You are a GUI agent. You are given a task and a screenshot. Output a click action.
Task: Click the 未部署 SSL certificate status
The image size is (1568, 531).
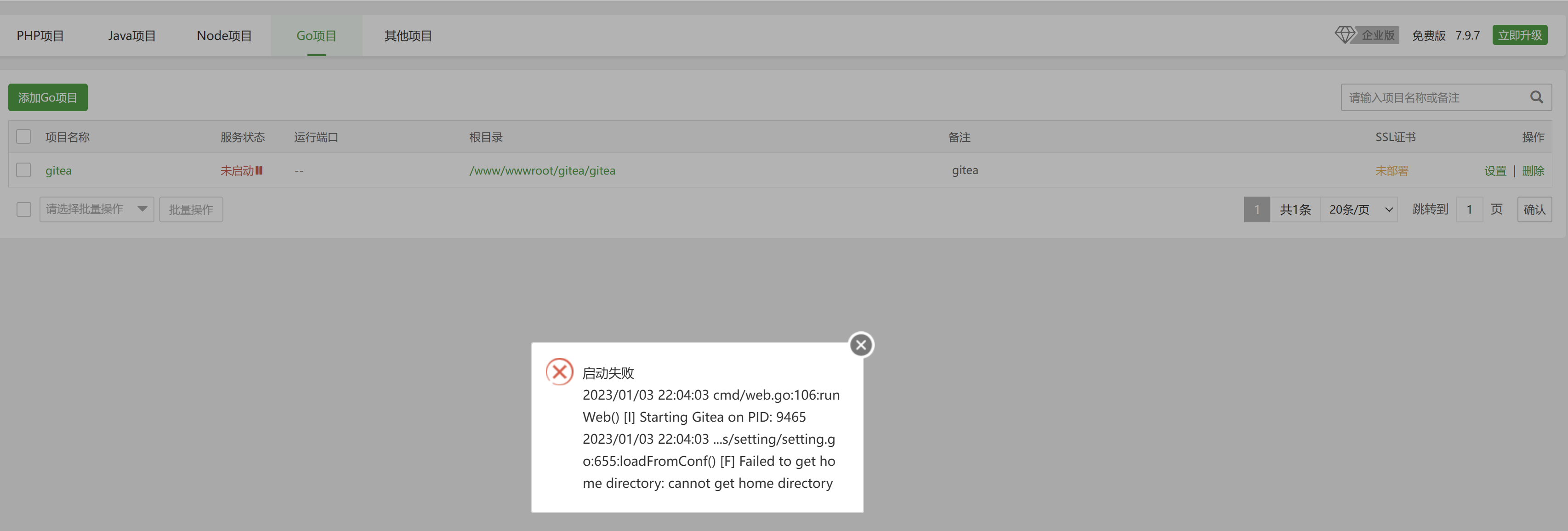point(1392,170)
